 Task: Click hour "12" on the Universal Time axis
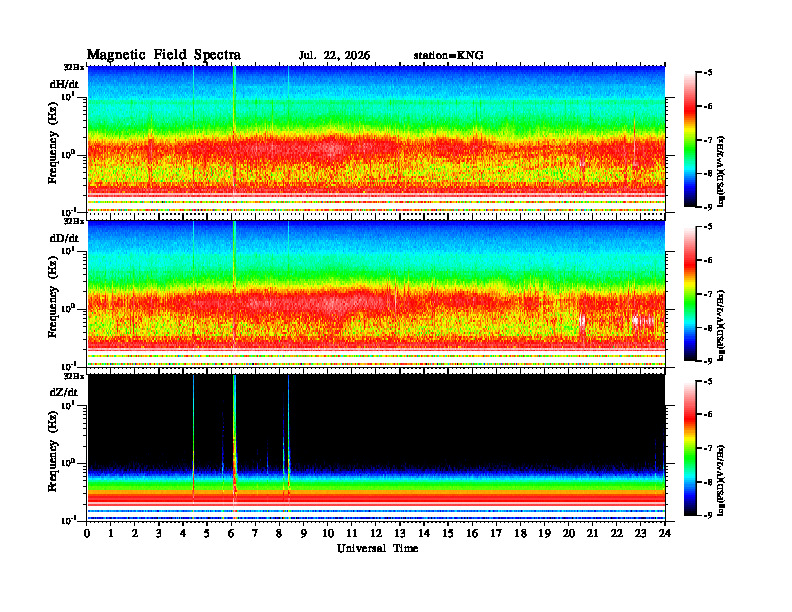point(376,533)
